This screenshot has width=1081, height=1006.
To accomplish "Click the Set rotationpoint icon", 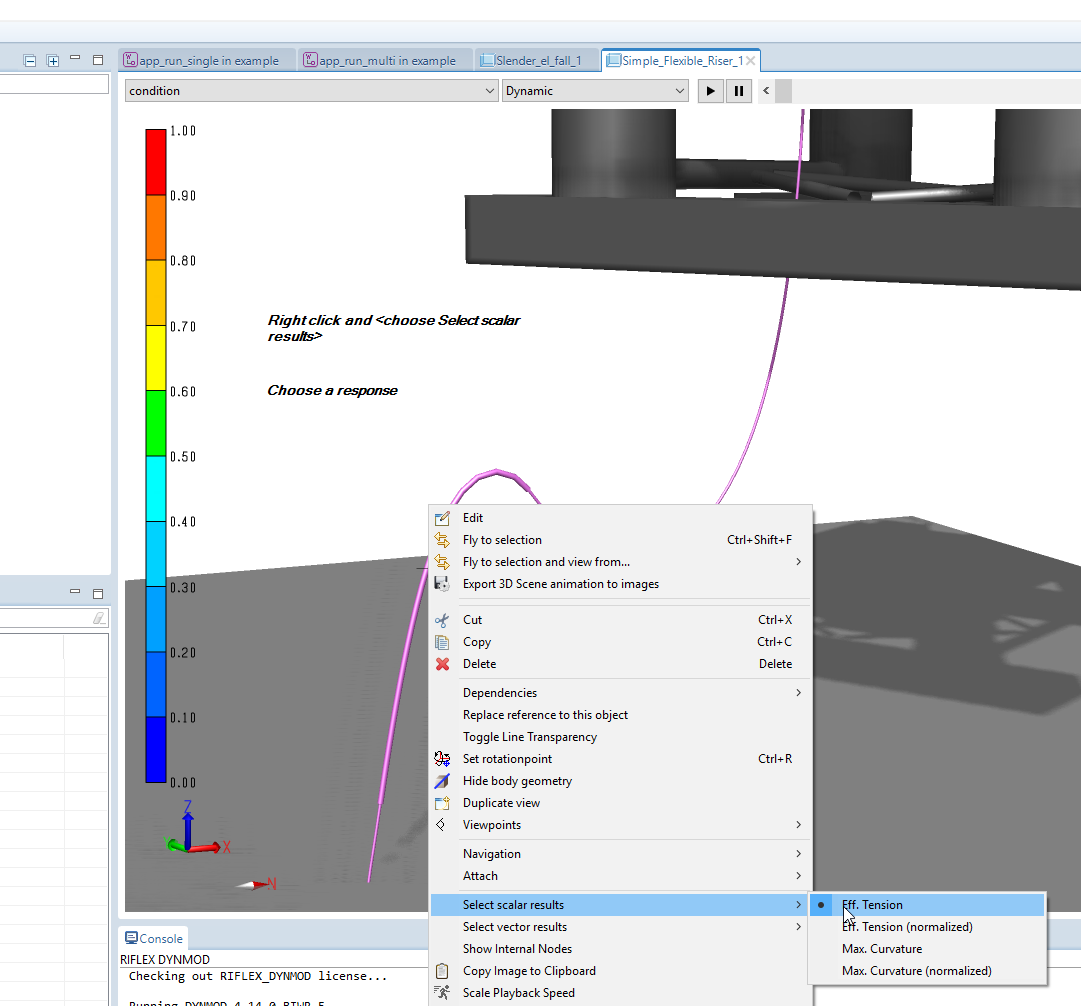I will point(442,759).
